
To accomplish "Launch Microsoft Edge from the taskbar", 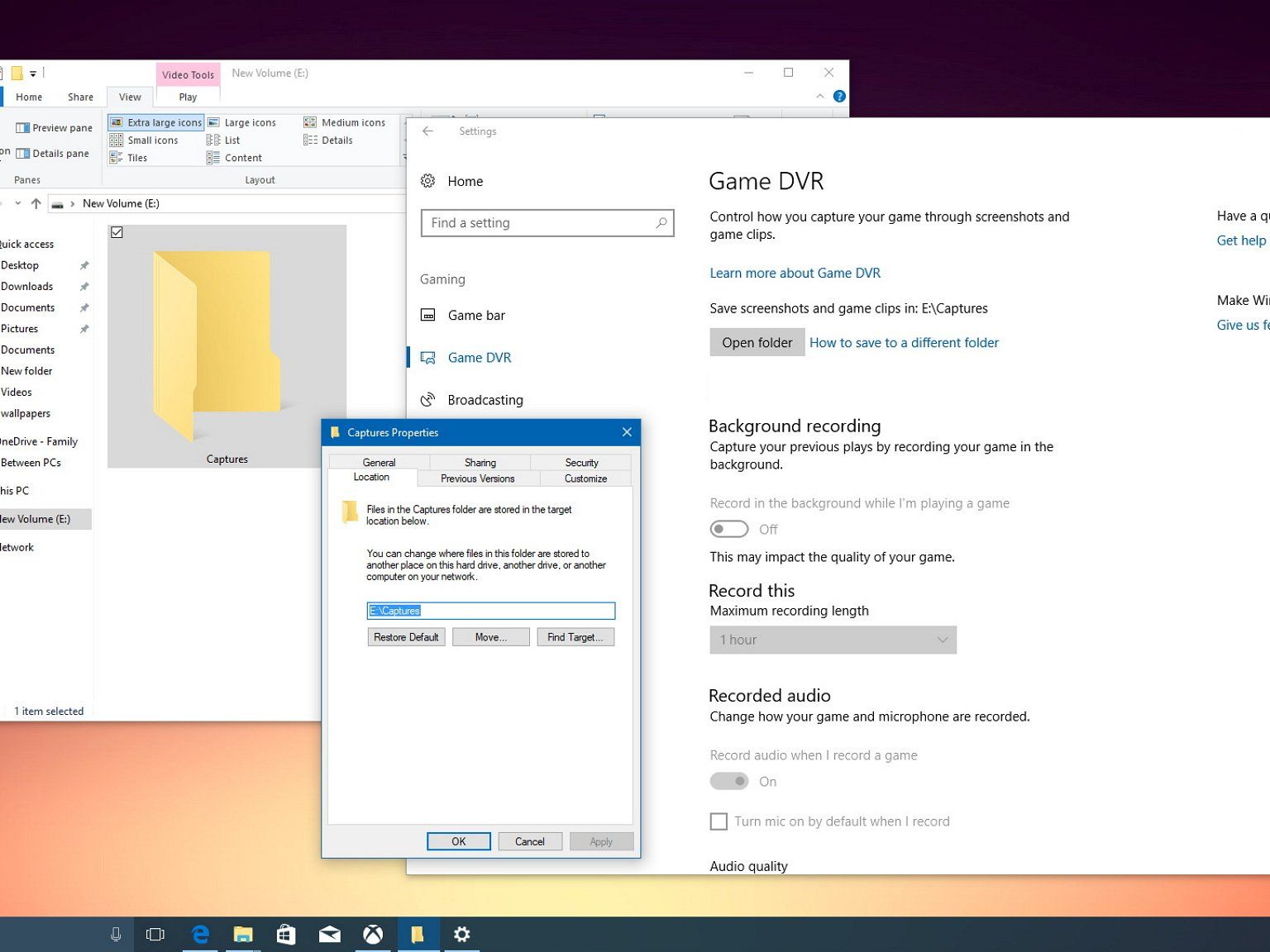I will [200, 934].
